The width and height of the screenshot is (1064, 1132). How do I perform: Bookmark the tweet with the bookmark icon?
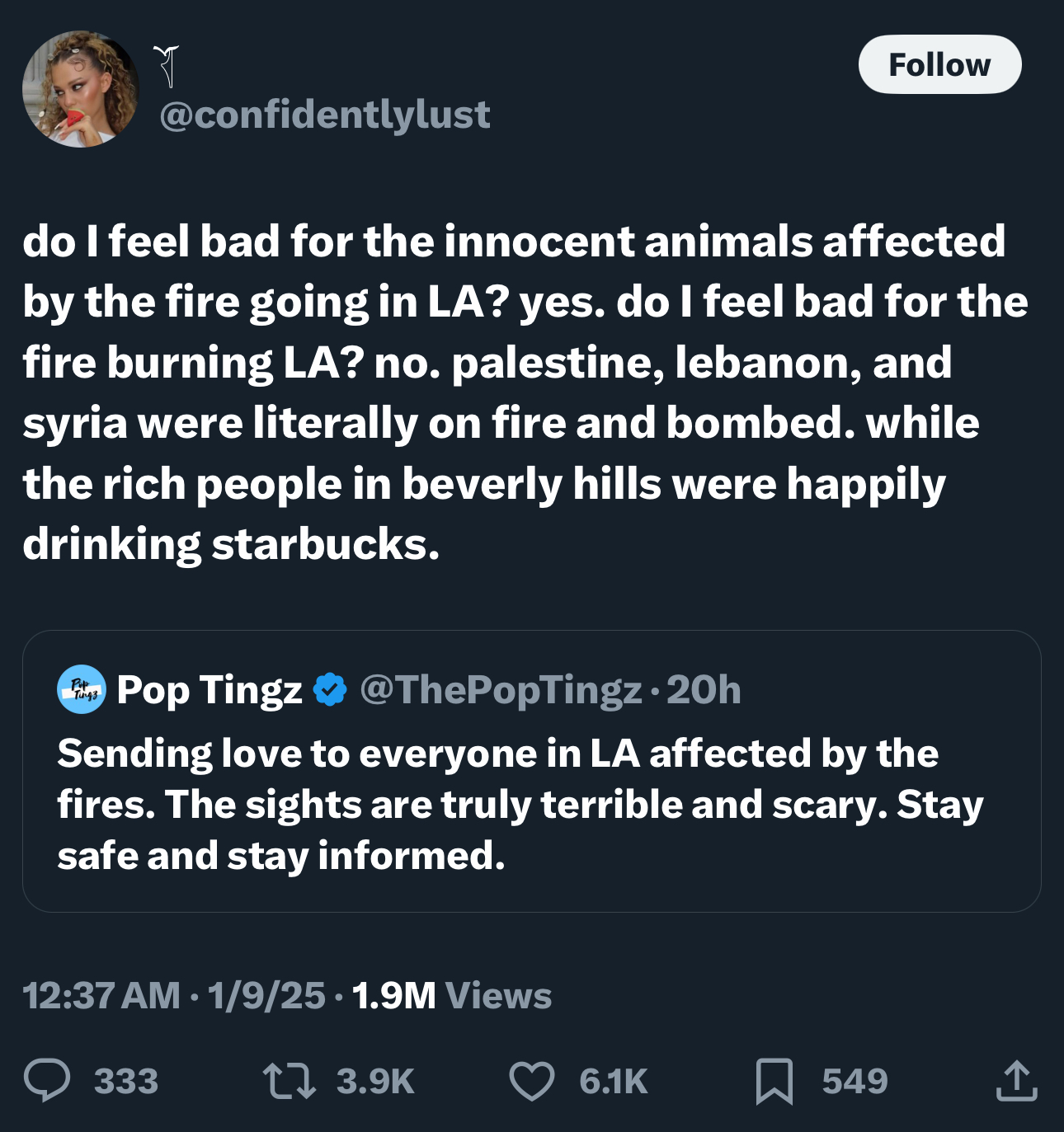774,1082
